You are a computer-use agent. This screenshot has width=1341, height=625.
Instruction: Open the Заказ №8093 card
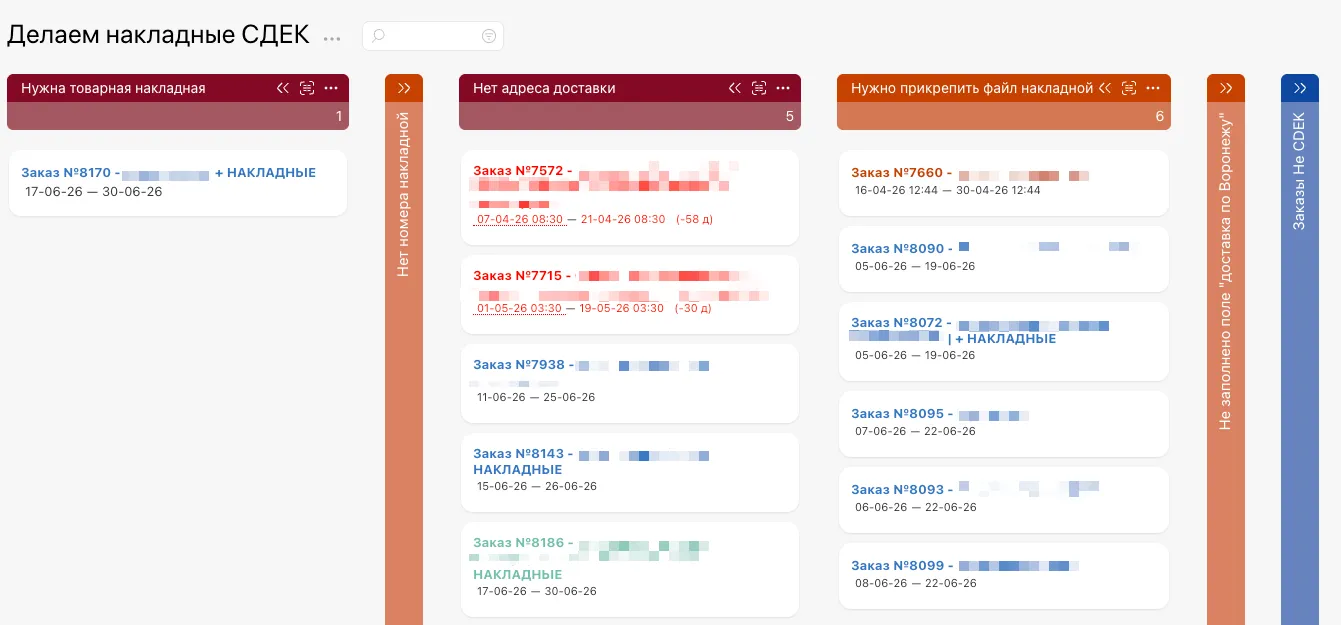(x=1004, y=499)
